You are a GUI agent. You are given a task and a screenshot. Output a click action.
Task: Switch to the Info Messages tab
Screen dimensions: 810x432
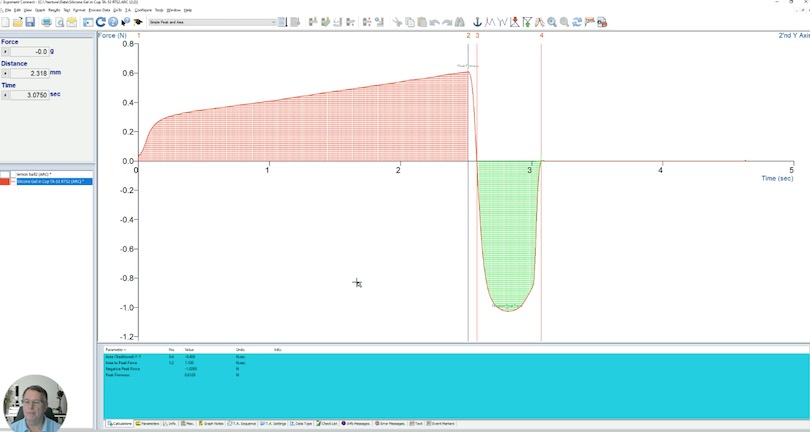(356, 423)
